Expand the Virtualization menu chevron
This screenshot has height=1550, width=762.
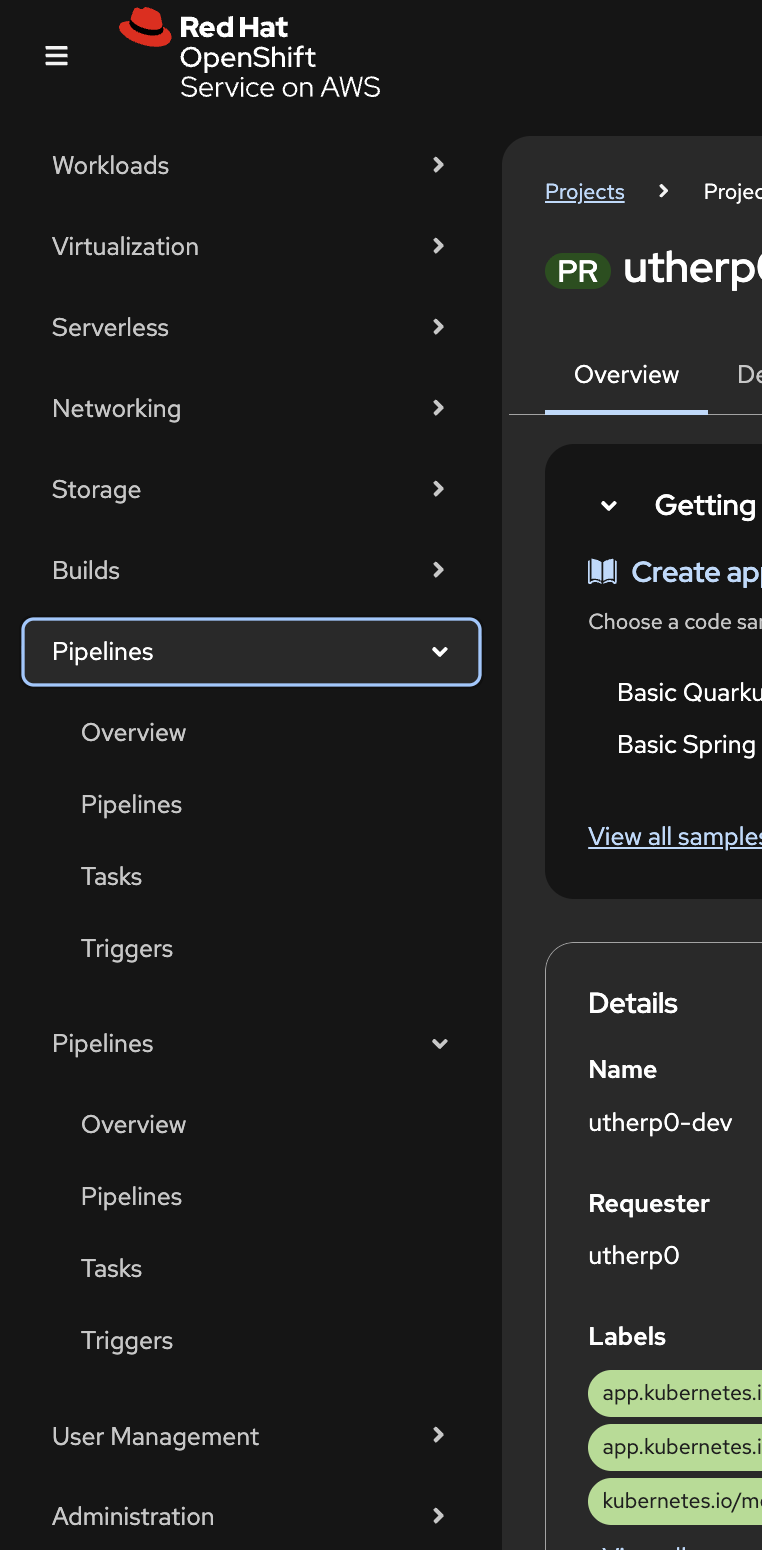point(438,246)
